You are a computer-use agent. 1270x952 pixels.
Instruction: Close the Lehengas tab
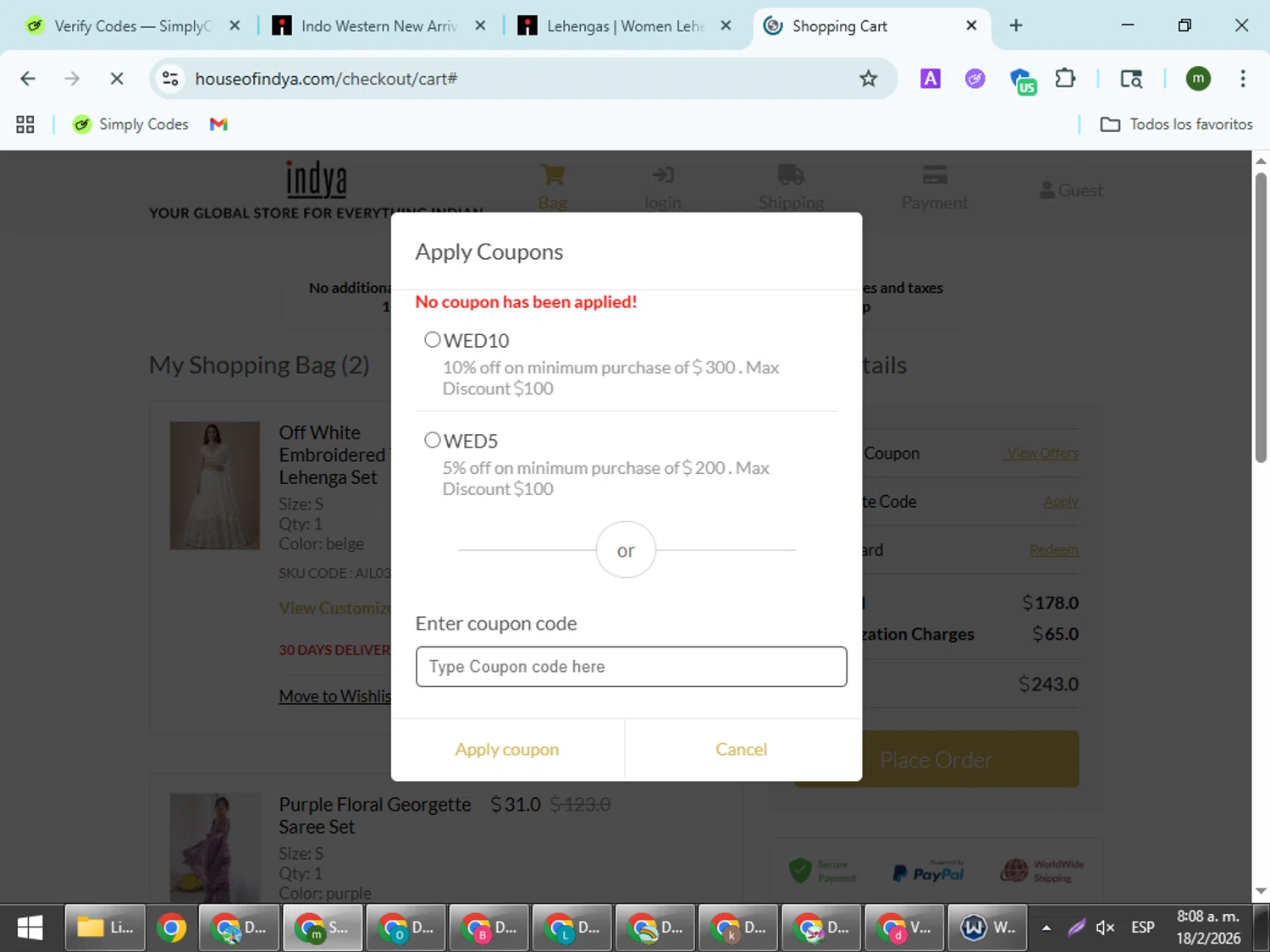(726, 26)
